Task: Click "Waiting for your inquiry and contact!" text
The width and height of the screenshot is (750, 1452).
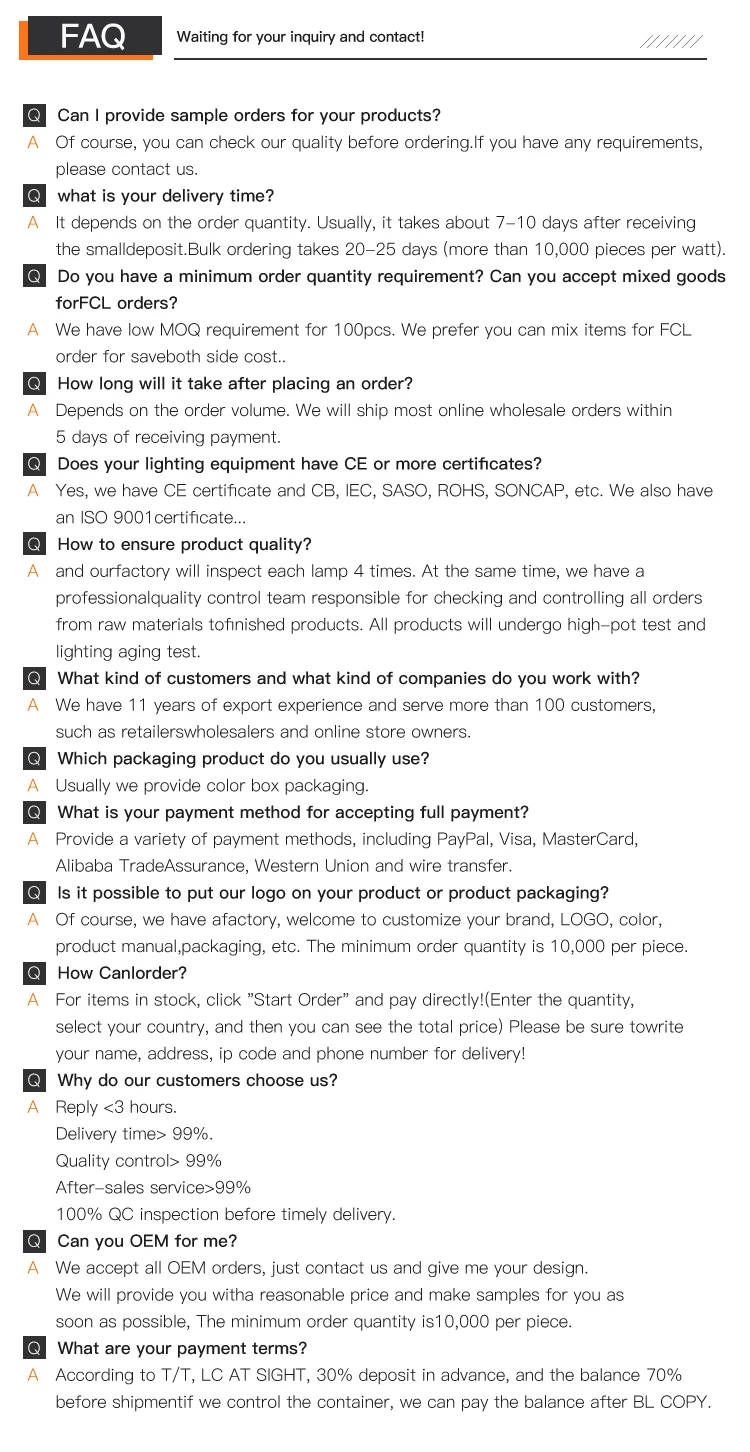Action: [x=300, y=37]
